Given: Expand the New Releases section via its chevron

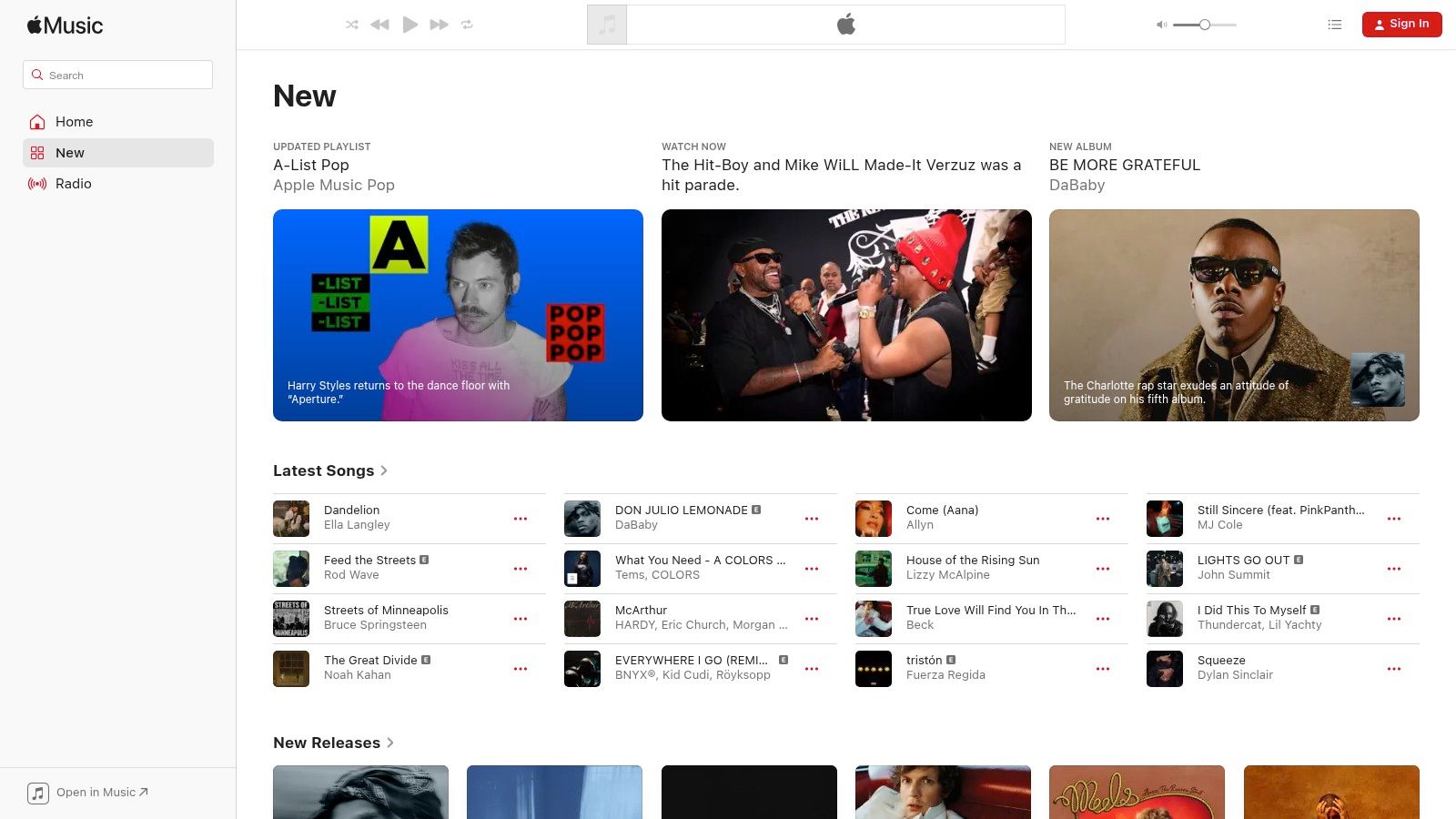Looking at the screenshot, I should point(390,743).
